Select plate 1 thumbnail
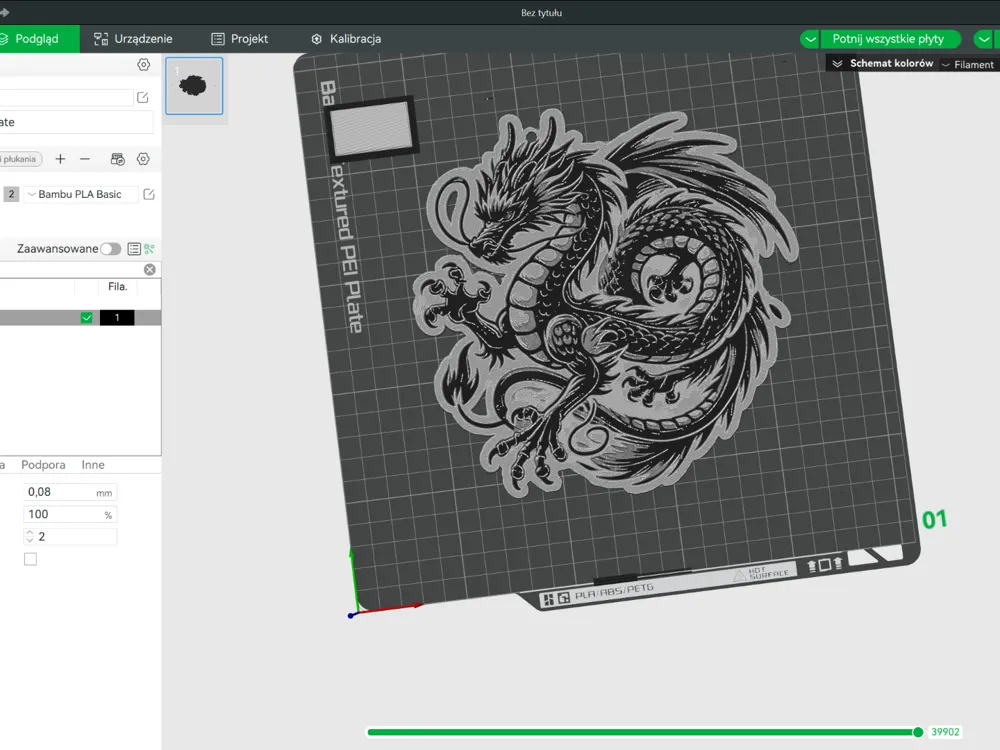Screen dimensions: 1000x750 click(x=194, y=85)
